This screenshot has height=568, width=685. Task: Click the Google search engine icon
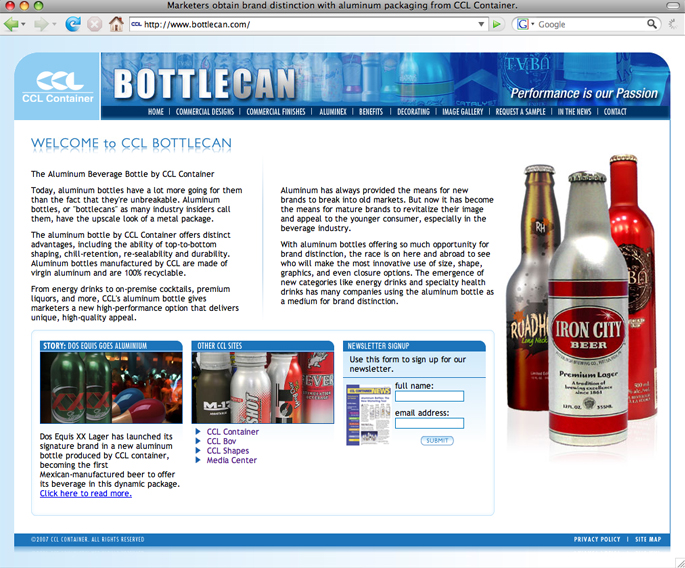522,24
